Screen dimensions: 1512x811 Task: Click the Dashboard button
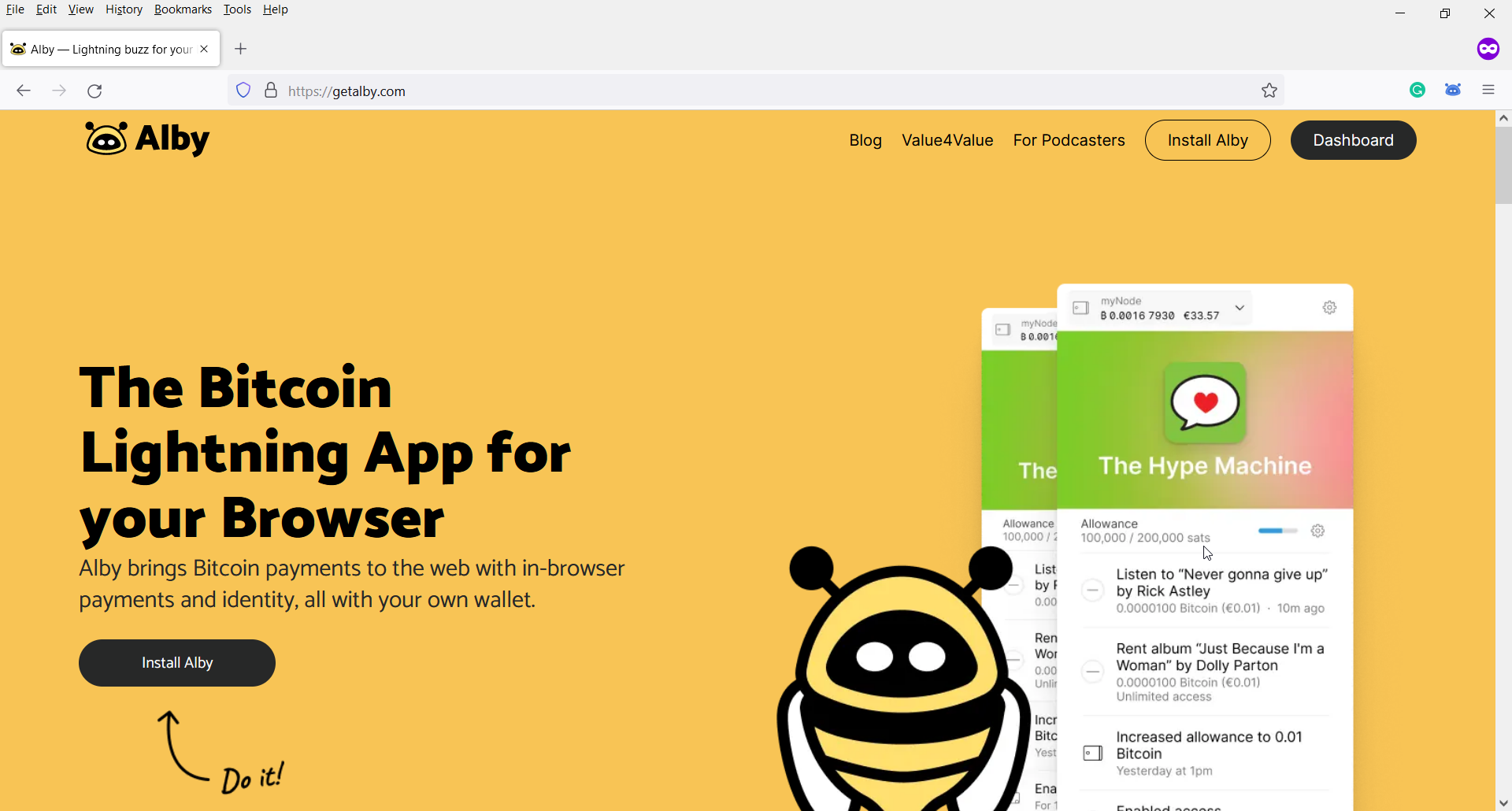(x=1352, y=140)
